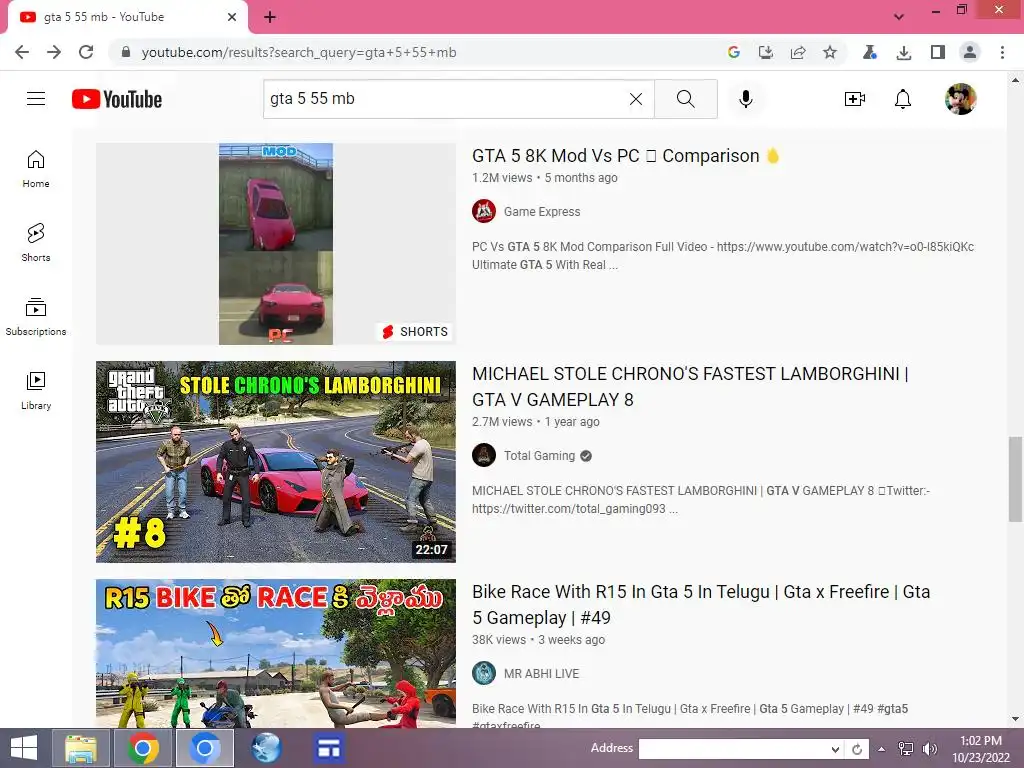Click the magnifier search button
Screen dimensions: 1024x768
pyautogui.click(x=686, y=99)
